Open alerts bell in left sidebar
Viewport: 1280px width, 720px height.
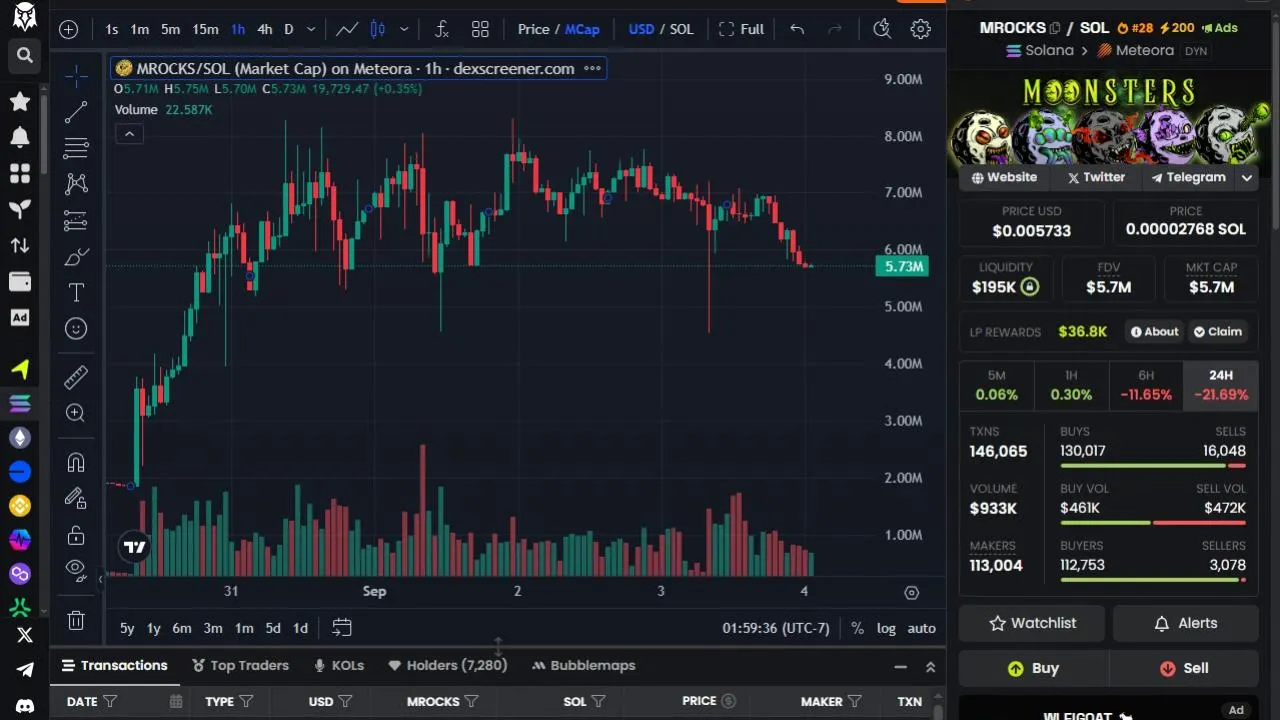click(x=20, y=137)
